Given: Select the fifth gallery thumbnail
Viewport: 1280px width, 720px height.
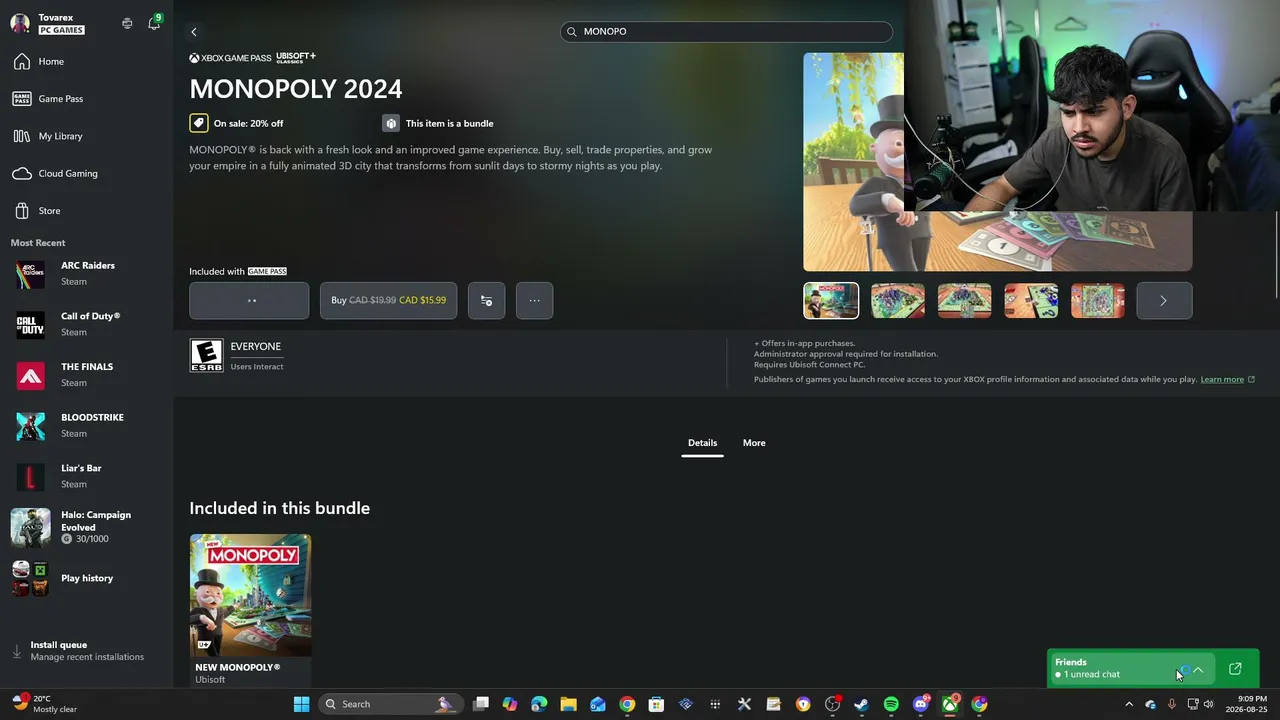Looking at the screenshot, I should [x=1098, y=301].
